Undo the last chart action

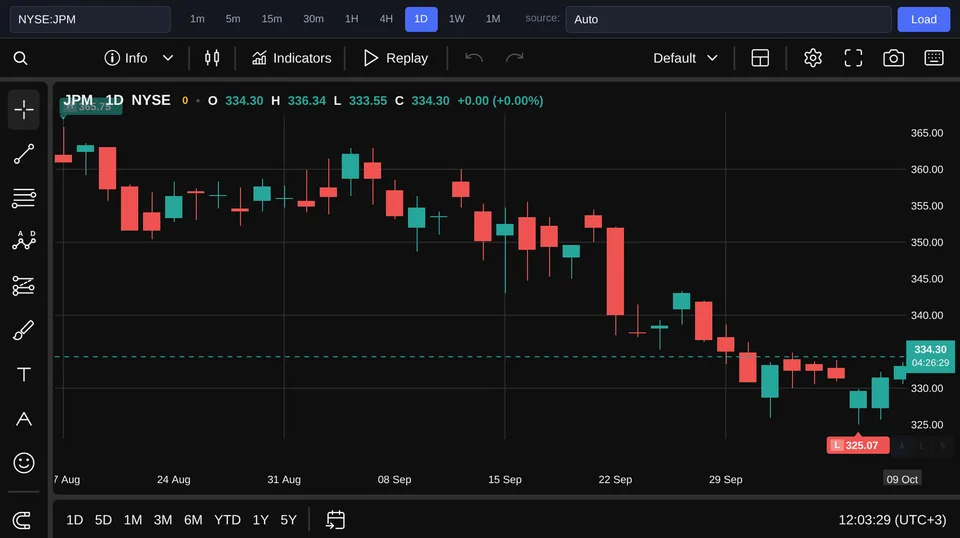[x=474, y=58]
